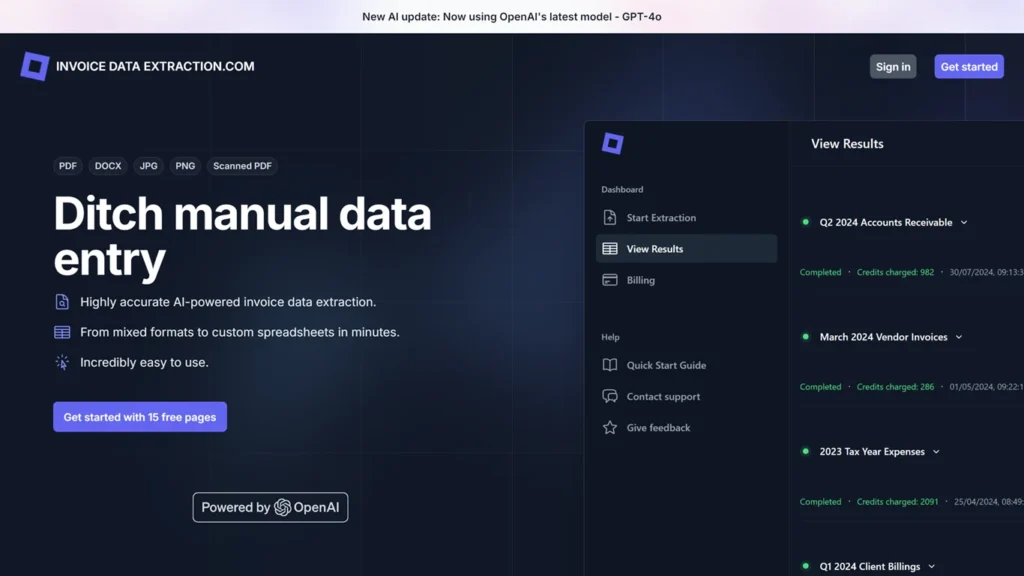This screenshot has height=576, width=1024.
Task: Select the Start Extraction sidebar icon
Action: click(x=610, y=217)
